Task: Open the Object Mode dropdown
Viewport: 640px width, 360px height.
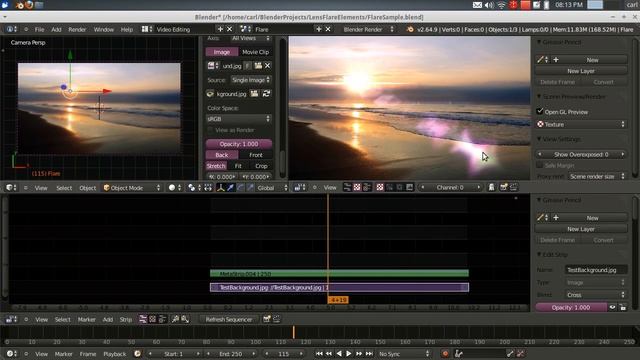Action: tap(132, 188)
